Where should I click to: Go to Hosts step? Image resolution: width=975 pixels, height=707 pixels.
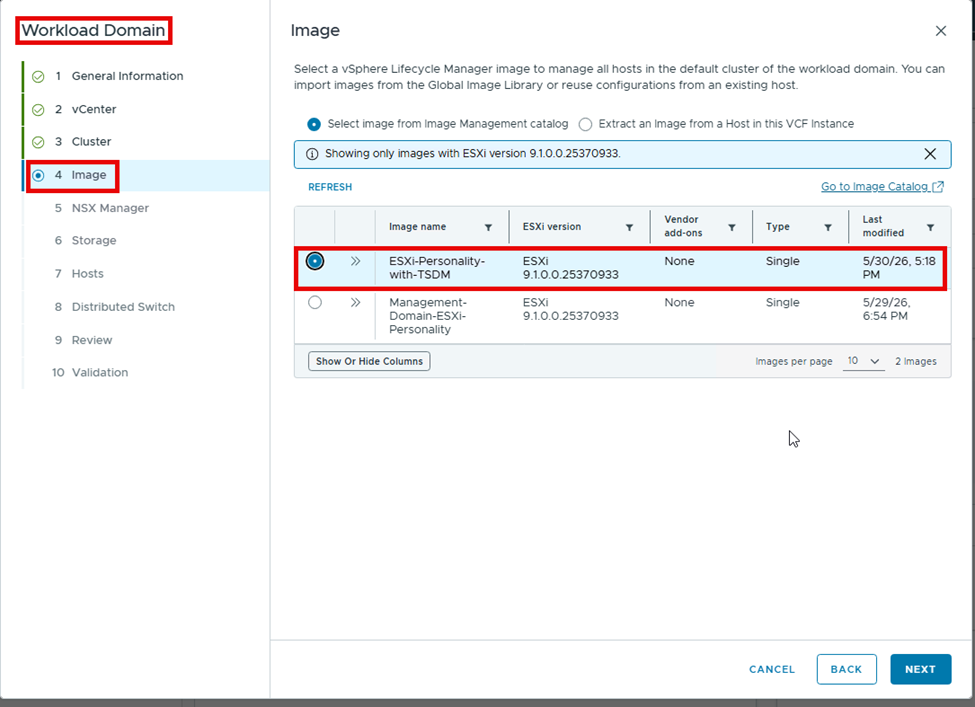click(x=88, y=274)
